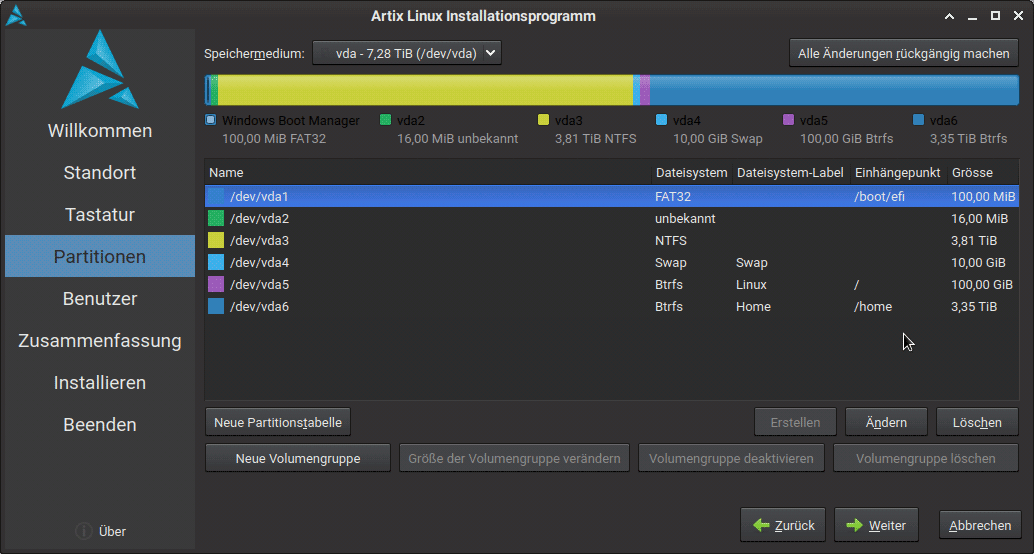The image size is (1034, 554).
Task: Click the 100,00 GiB size cell
Action: (x=982, y=285)
